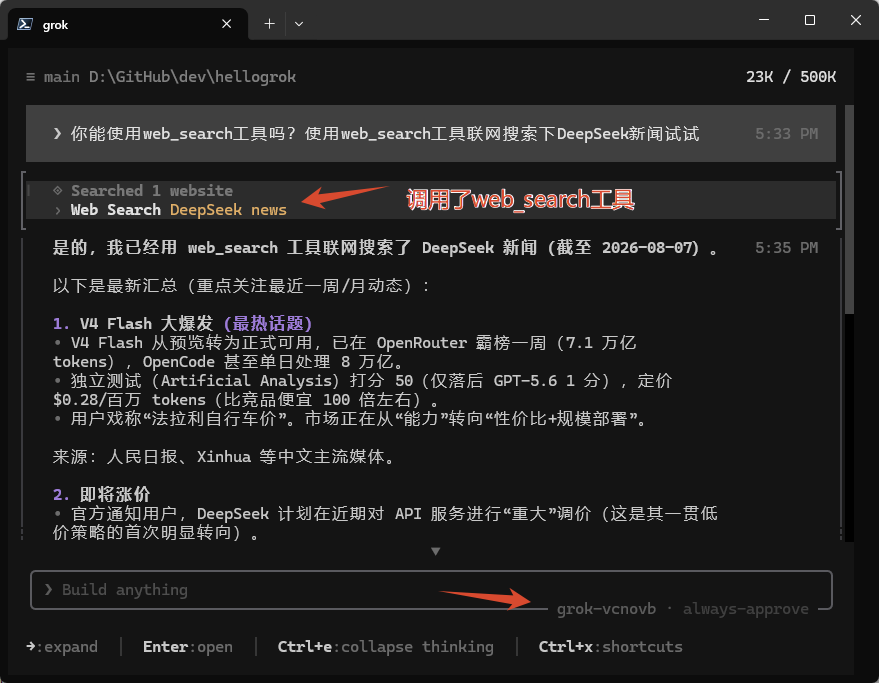Open the new-tab profile dropdown

pos(299,24)
